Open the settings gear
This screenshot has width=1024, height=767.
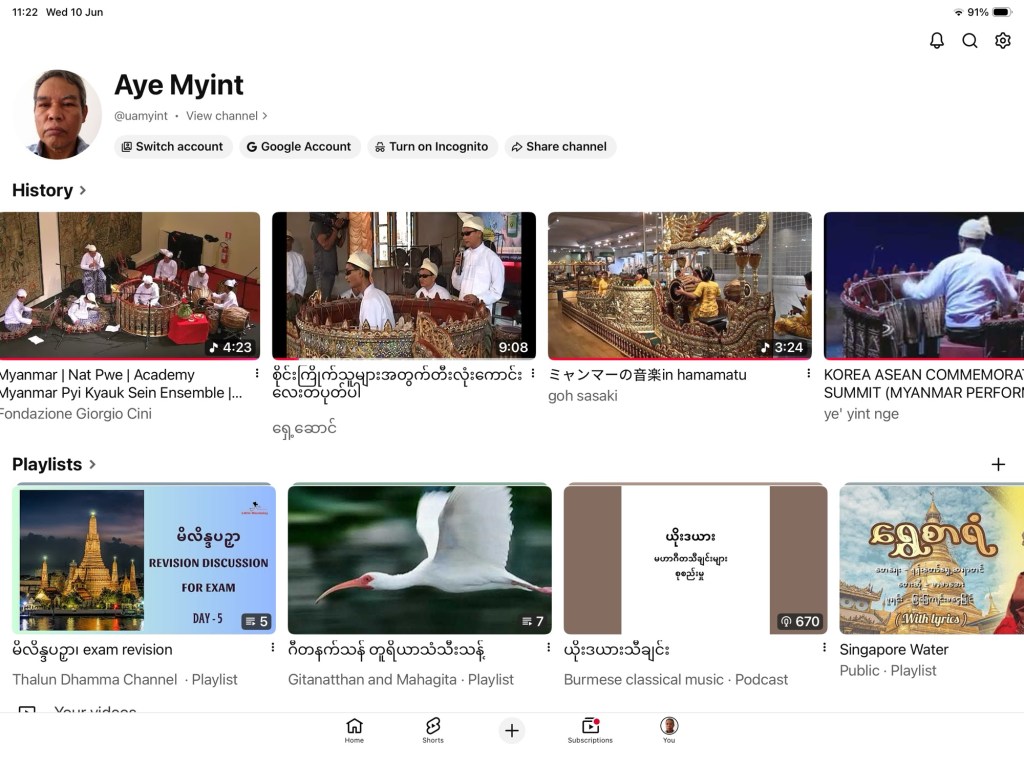(x=1002, y=41)
